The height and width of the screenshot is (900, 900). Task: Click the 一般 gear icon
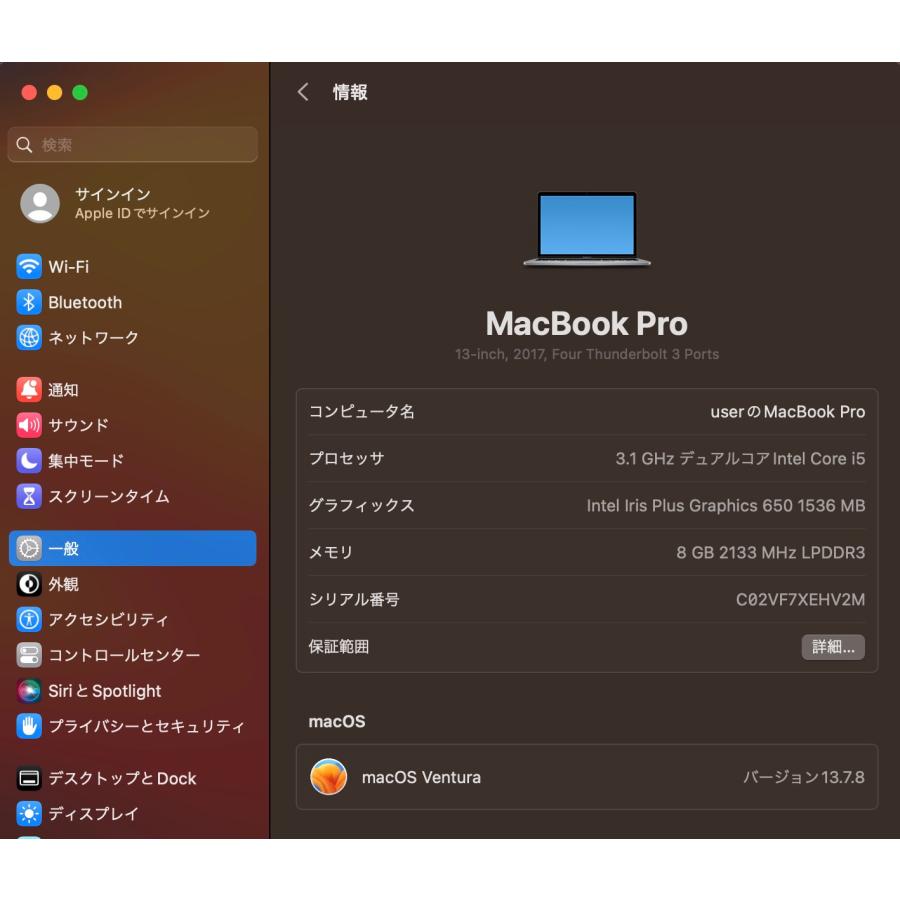click(x=29, y=549)
